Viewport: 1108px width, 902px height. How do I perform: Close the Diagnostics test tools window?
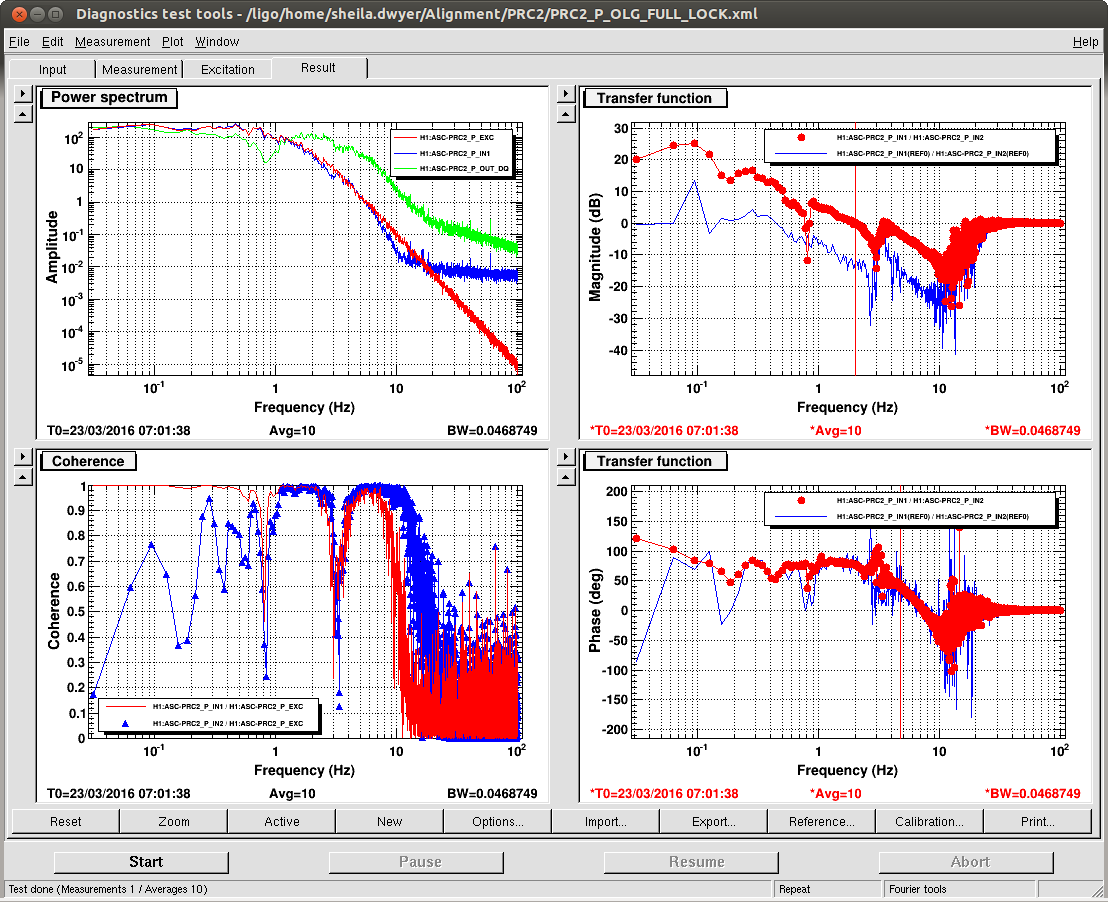coord(19,13)
